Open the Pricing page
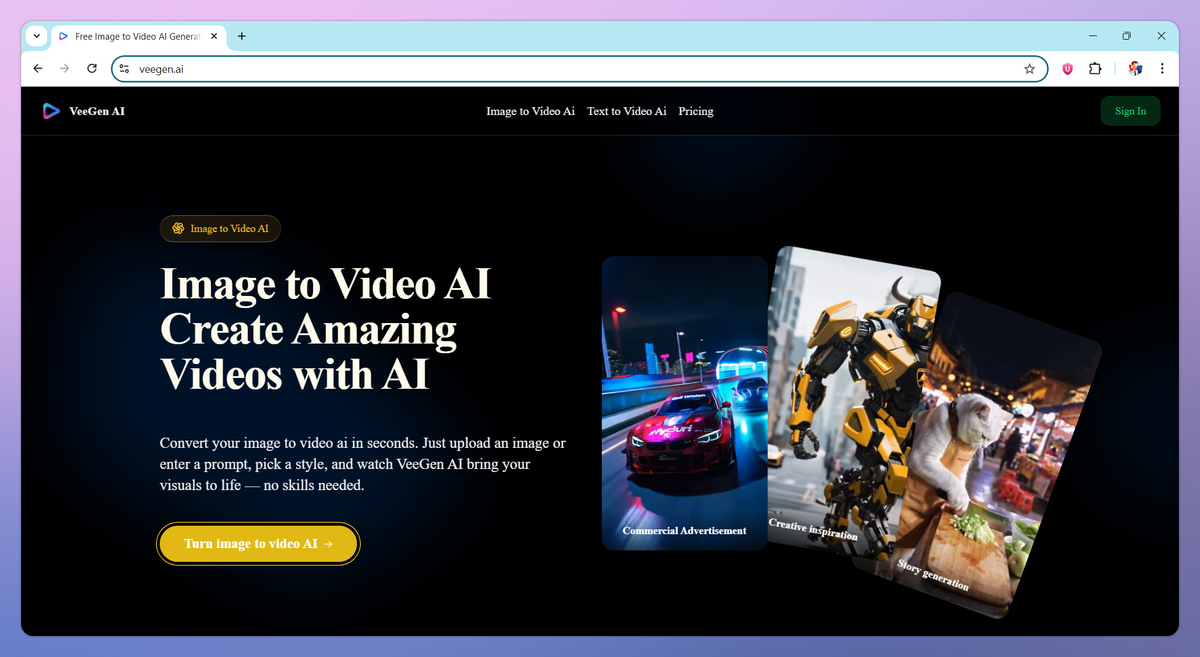This screenshot has height=657, width=1200. (695, 111)
